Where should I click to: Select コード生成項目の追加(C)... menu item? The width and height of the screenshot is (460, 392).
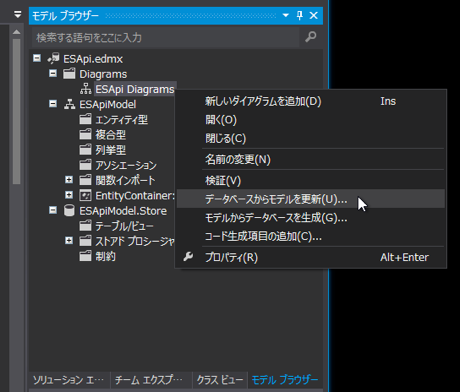[311, 236]
